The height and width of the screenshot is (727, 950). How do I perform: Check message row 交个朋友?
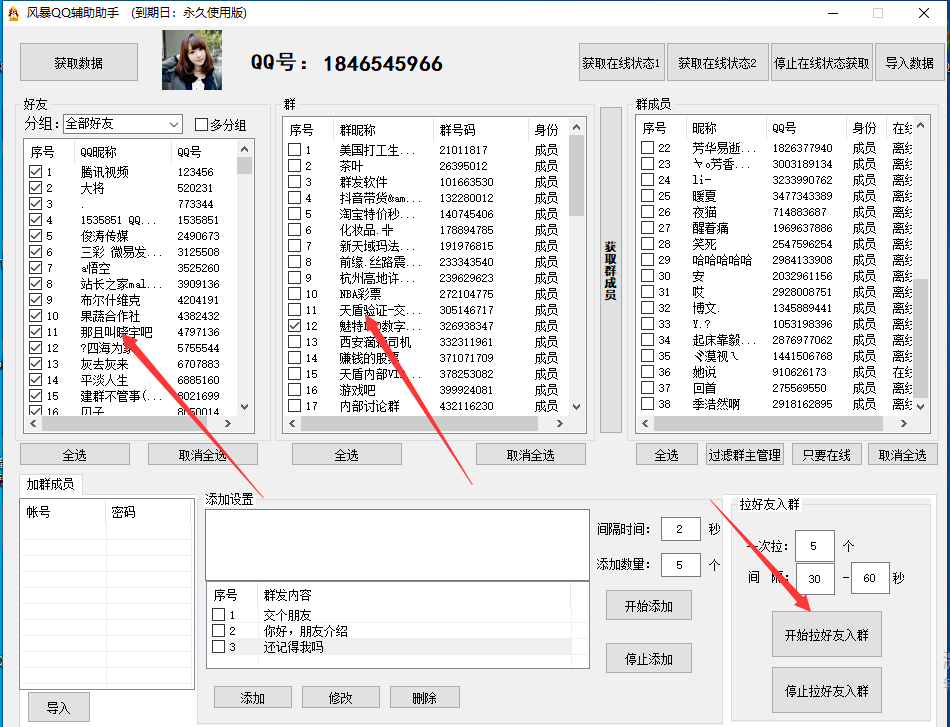(219, 614)
